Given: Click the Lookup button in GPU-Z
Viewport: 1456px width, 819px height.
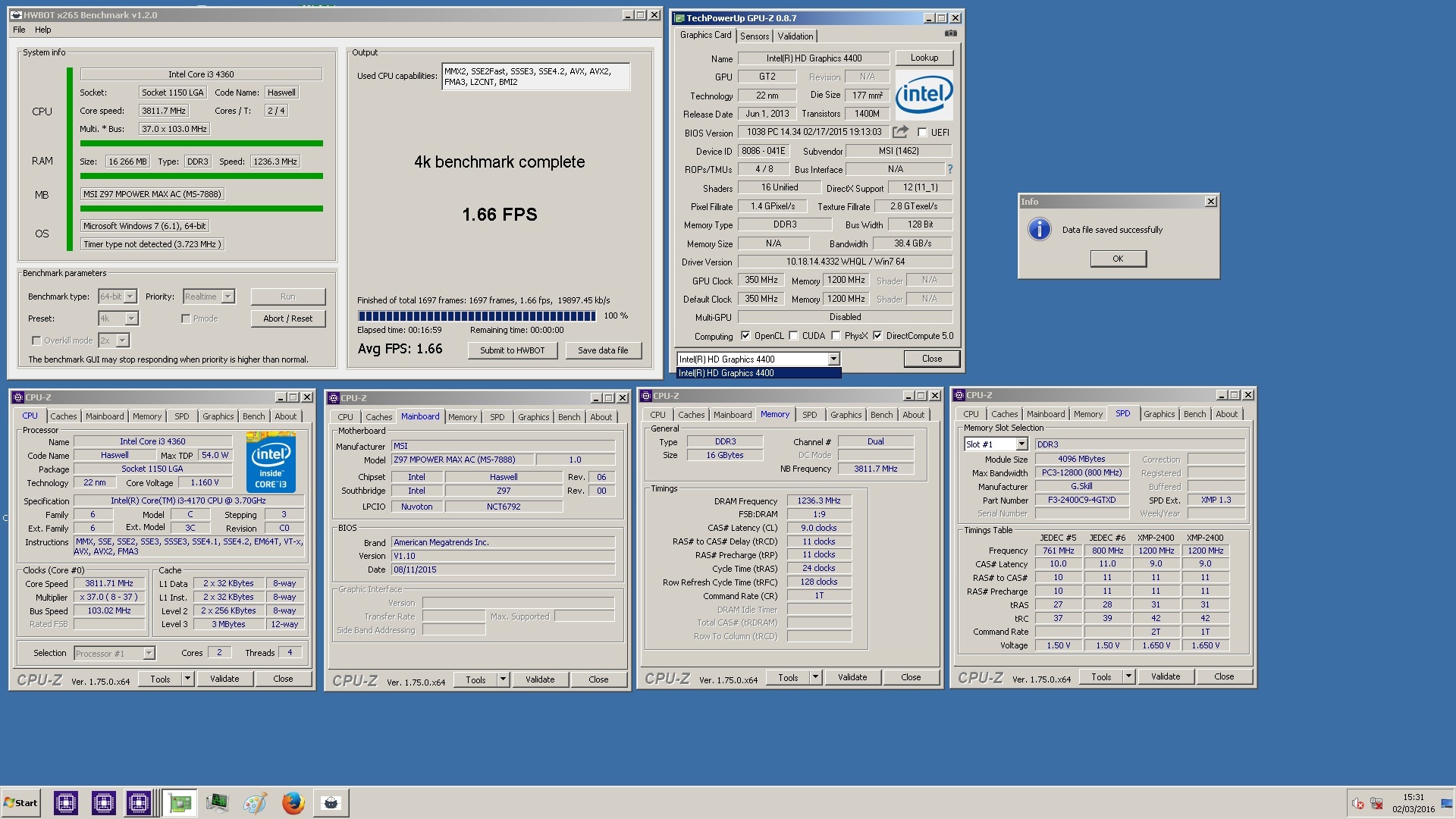Looking at the screenshot, I should [x=924, y=58].
